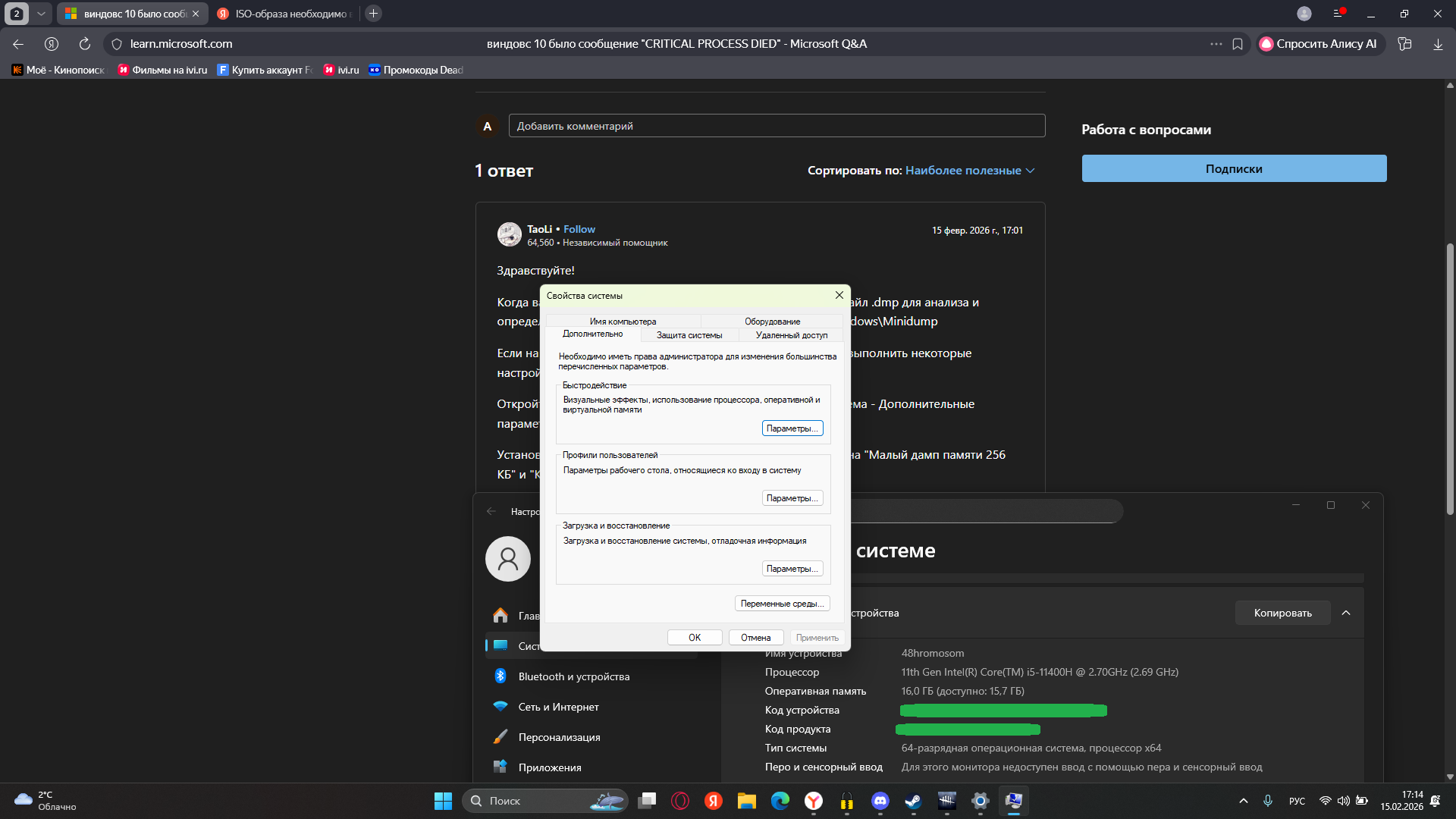Viewport: 1456px width, 819px height.
Task: Click Копировать button in Settings window
Action: click(1282, 613)
